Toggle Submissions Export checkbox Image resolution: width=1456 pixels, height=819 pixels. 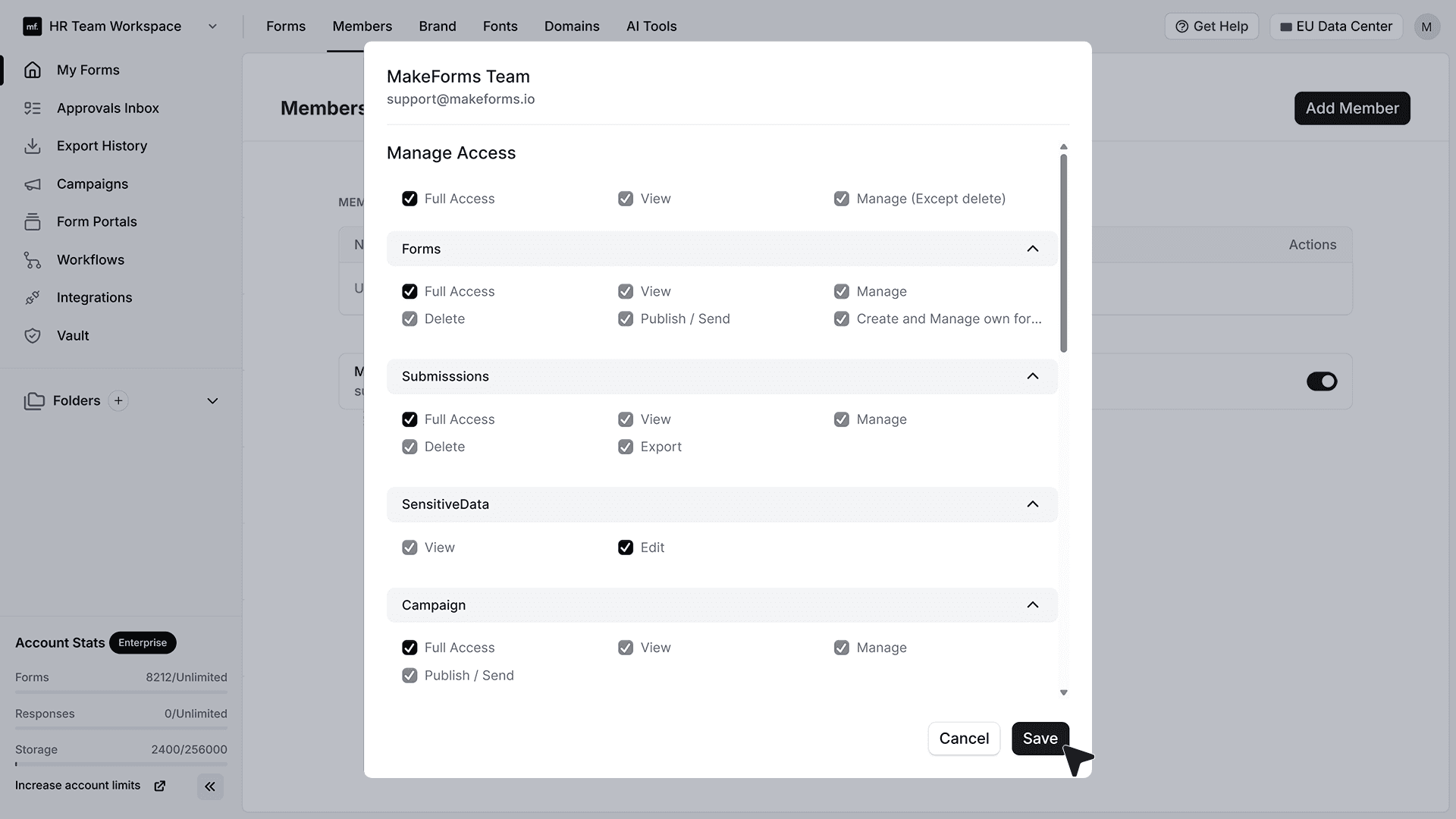point(626,447)
